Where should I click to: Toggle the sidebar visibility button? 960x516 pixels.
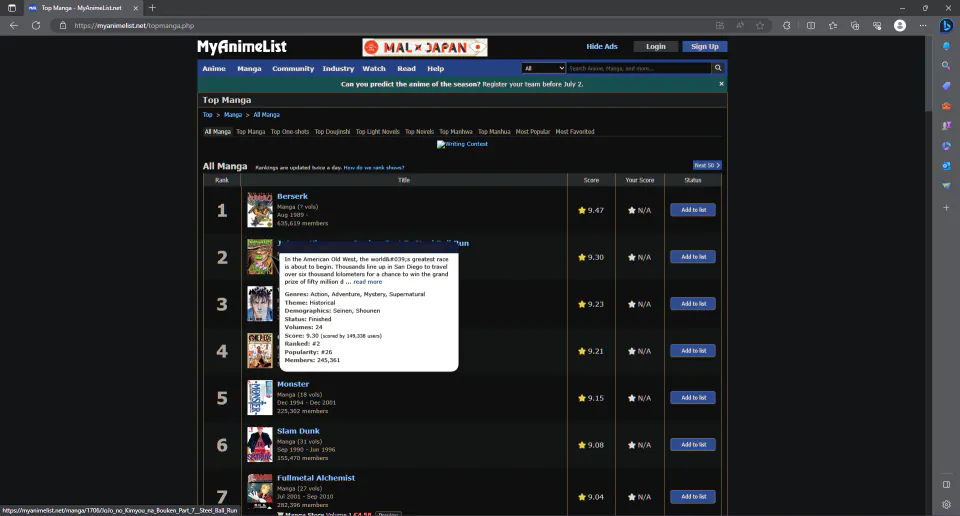coord(946,484)
